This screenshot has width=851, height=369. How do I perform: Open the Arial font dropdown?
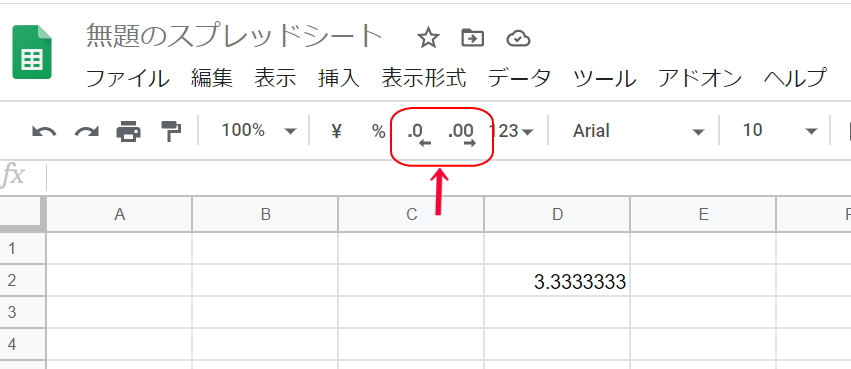tap(638, 131)
